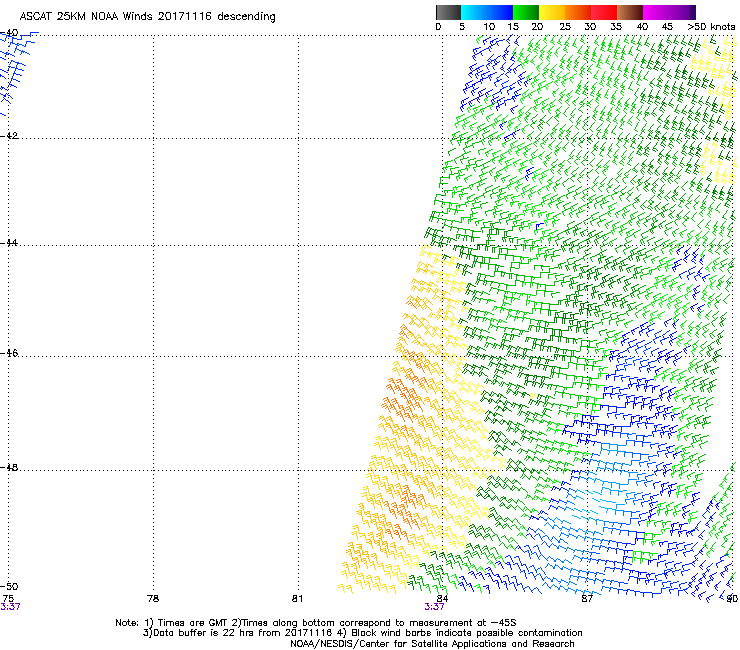Select the longitude label "81"

click(x=297, y=599)
